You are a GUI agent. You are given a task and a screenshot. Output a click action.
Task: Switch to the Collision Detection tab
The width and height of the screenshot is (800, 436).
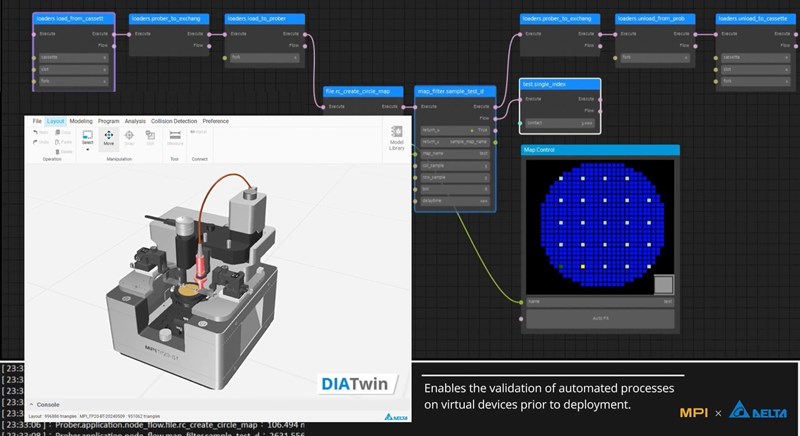click(173, 121)
